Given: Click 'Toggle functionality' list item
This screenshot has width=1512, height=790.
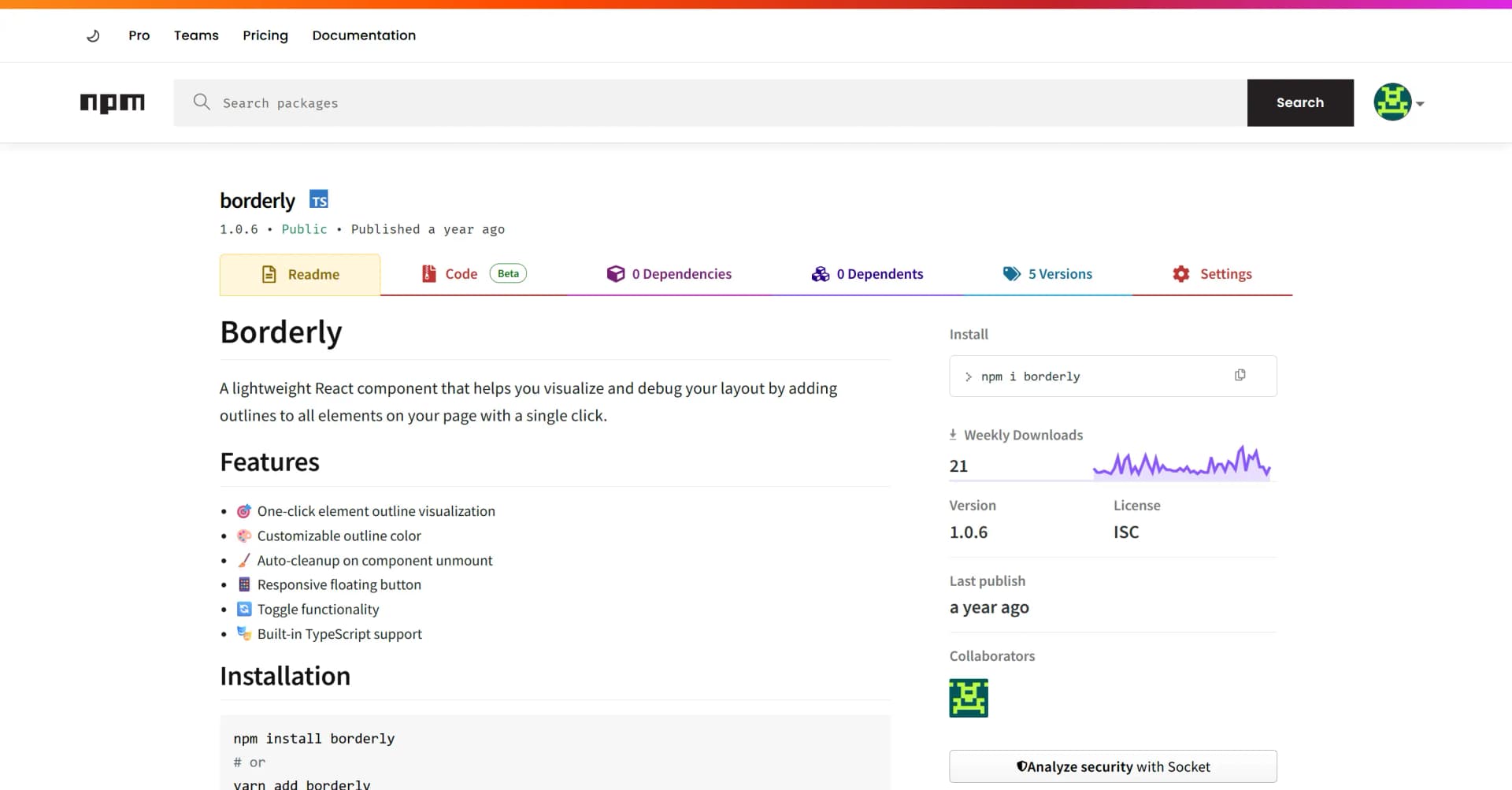Looking at the screenshot, I should pyautogui.click(x=318, y=609).
